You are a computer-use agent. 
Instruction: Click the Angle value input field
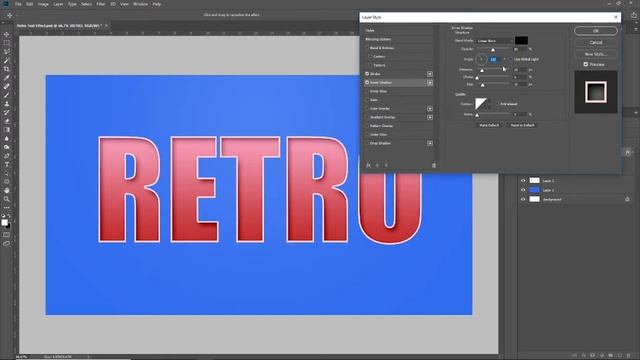(x=495, y=59)
